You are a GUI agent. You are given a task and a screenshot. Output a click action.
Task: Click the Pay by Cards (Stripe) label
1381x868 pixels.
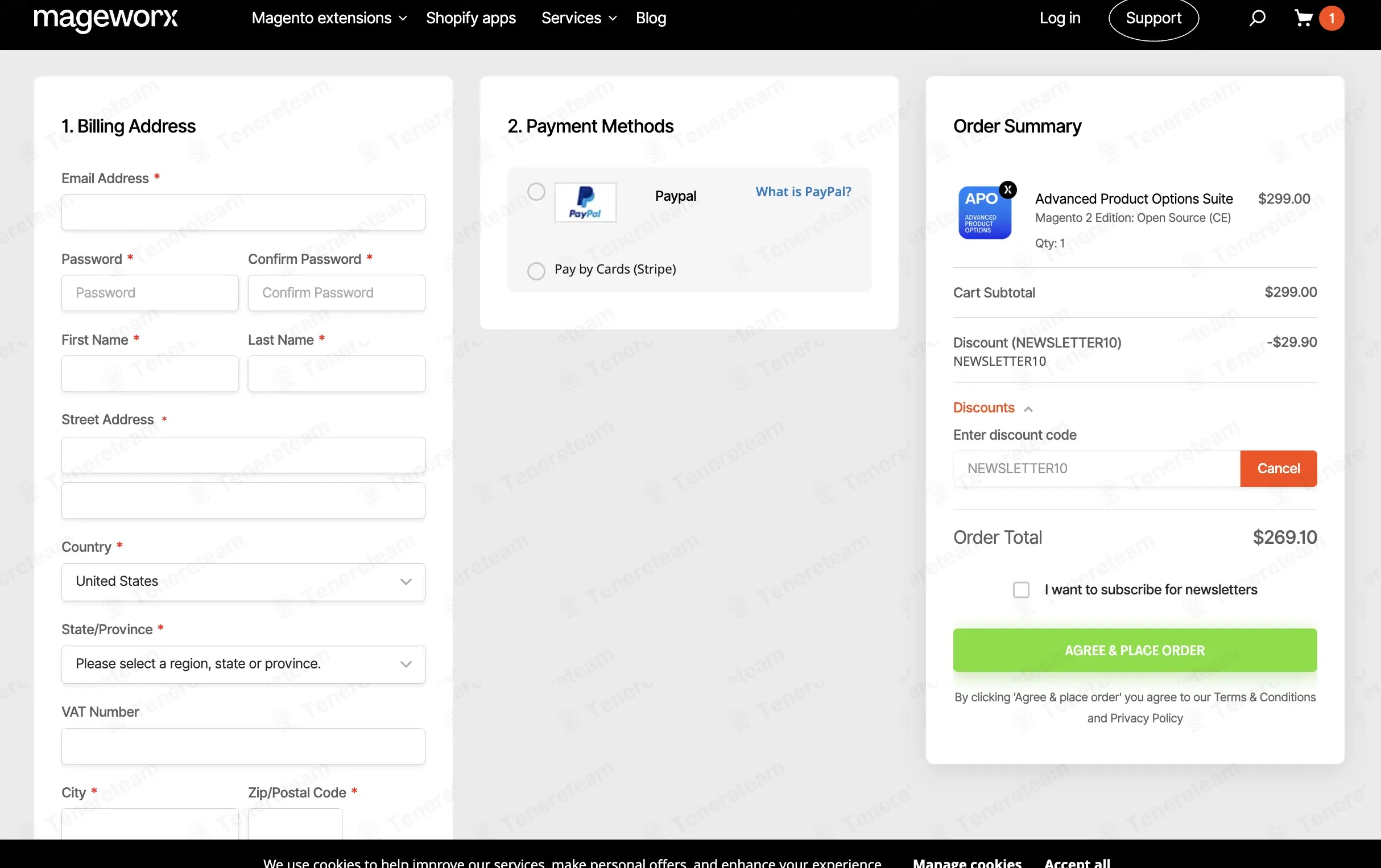pos(615,269)
